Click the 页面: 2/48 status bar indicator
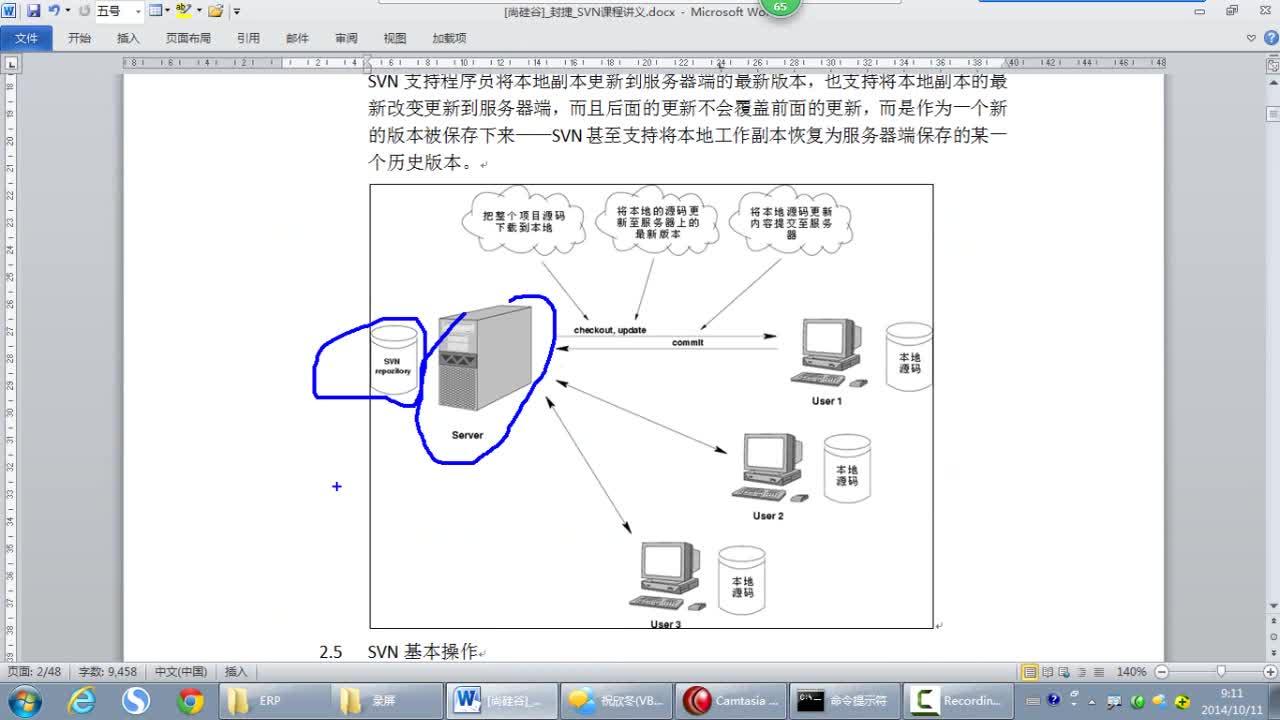The height and width of the screenshot is (720, 1280). click(x=35, y=672)
